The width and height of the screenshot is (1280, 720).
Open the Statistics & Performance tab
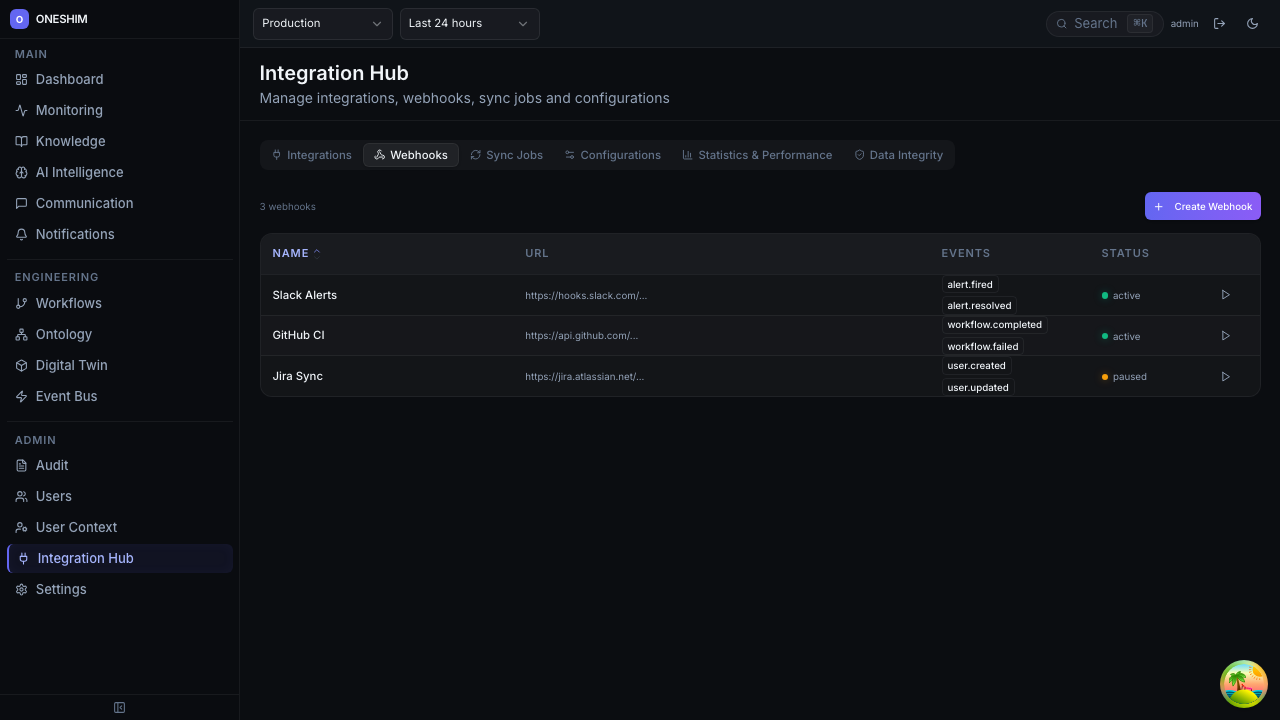(x=757, y=155)
